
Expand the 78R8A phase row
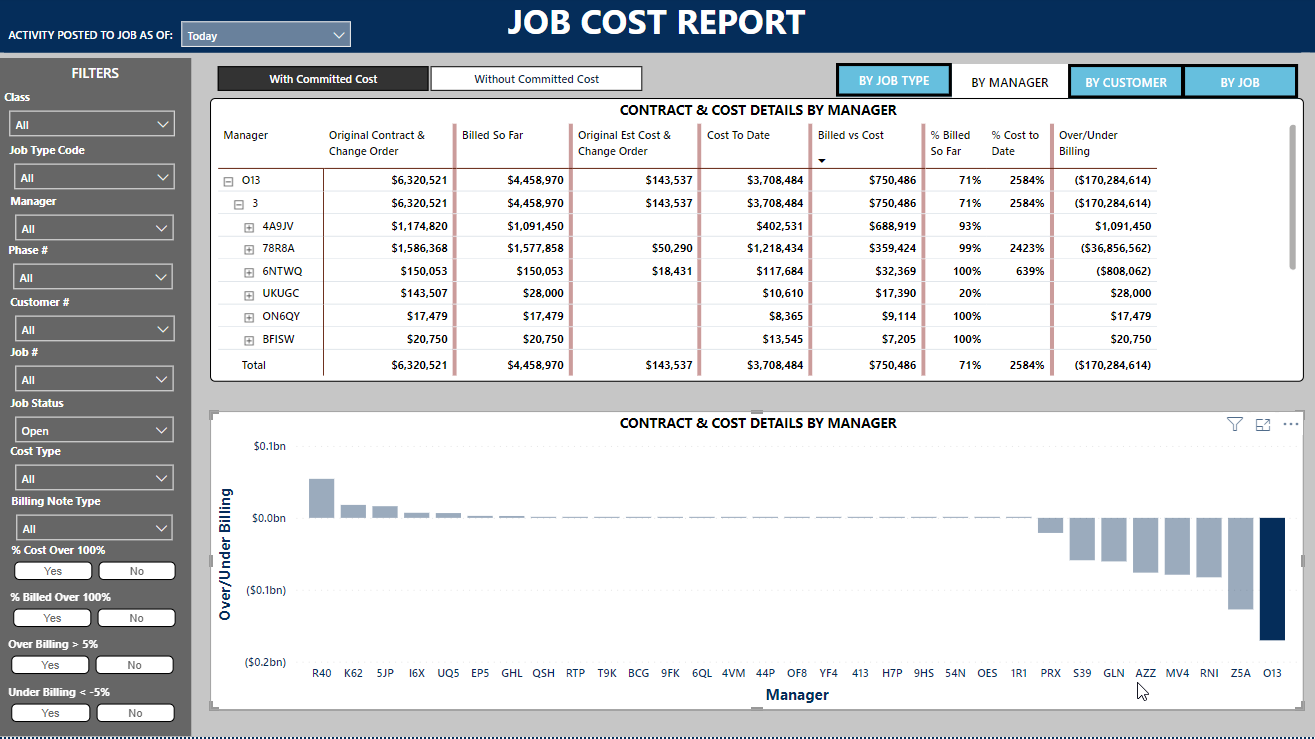(x=248, y=248)
